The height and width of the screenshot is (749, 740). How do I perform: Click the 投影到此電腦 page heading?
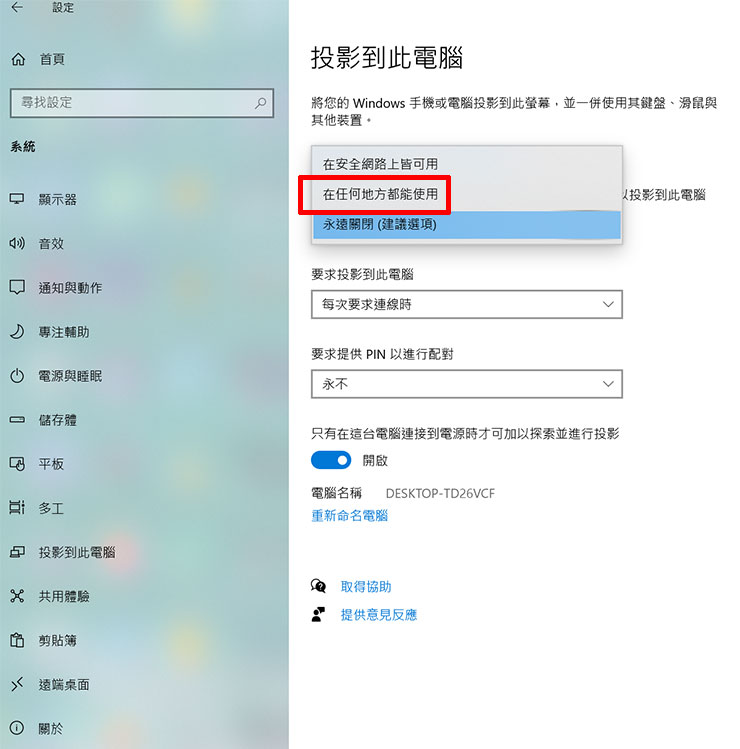click(387, 58)
